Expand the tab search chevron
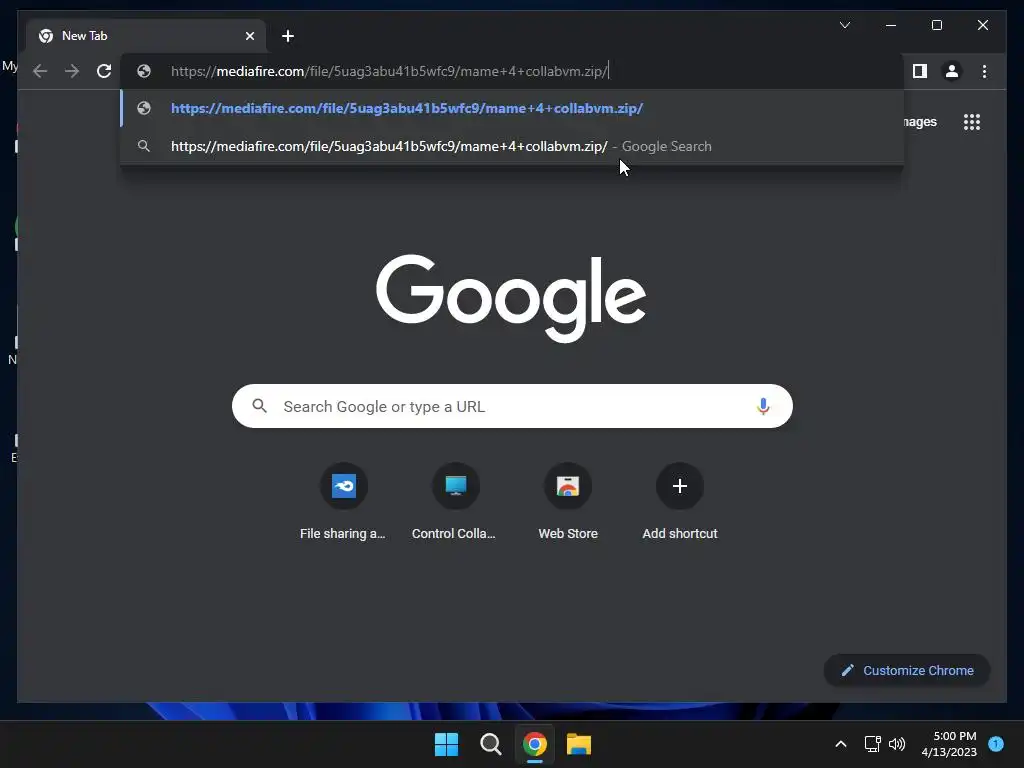The image size is (1024, 768). click(844, 25)
